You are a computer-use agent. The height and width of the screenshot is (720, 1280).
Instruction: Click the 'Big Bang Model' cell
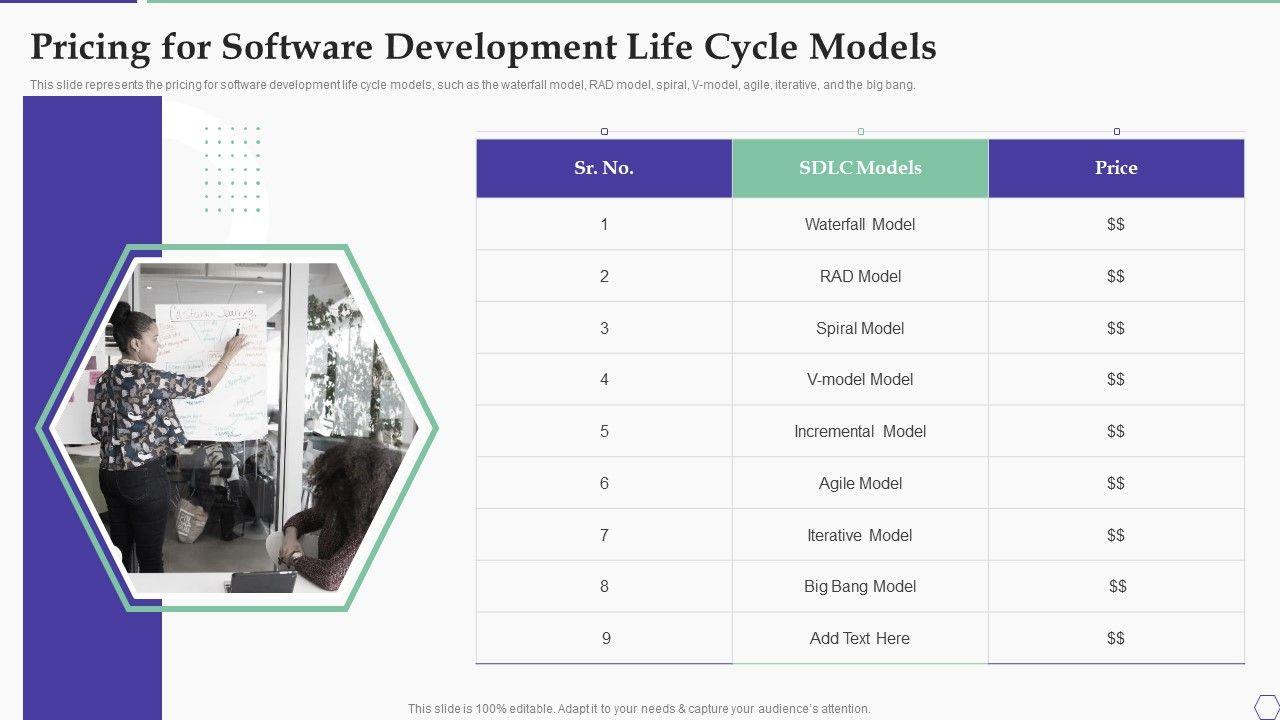click(860, 586)
